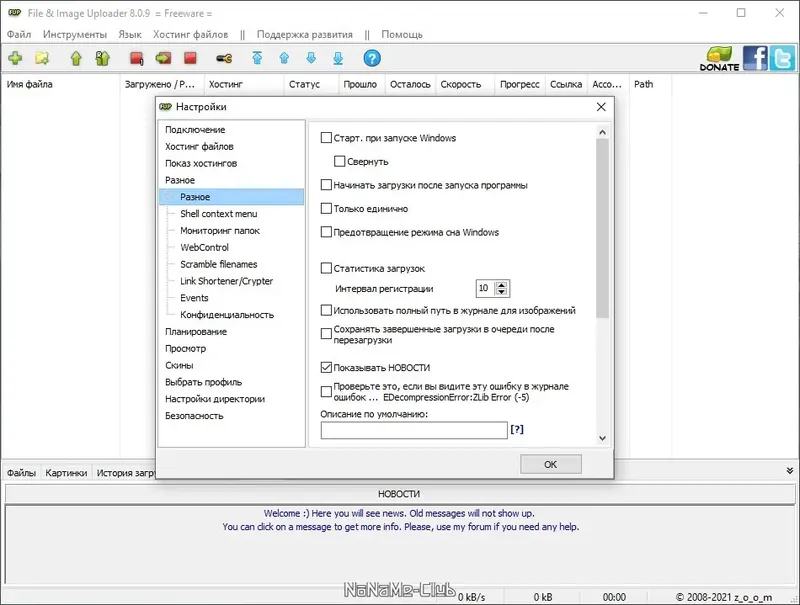The height and width of the screenshot is (605, 800).
Task: Switch to the Файлы tab
Action: [x=21, y=473]
